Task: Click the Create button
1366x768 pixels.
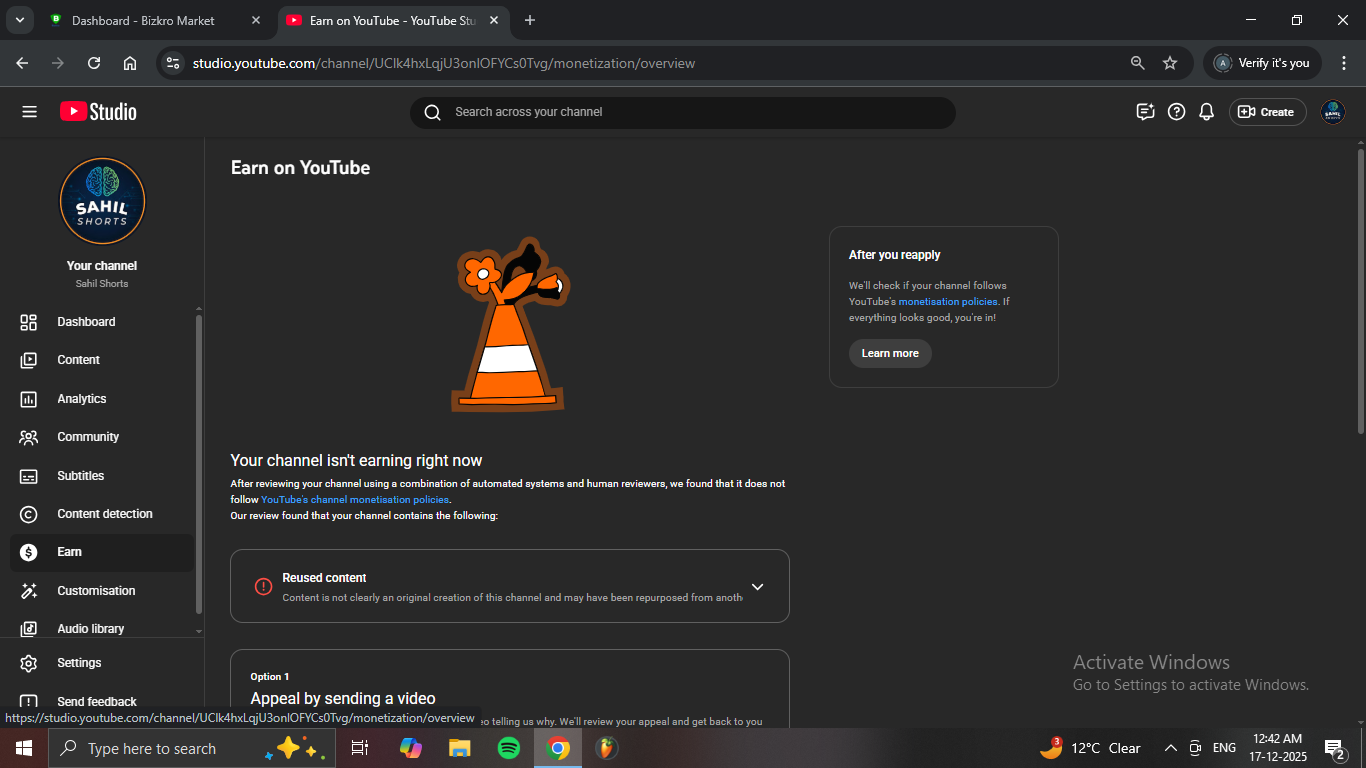Action: [1267, 112]
